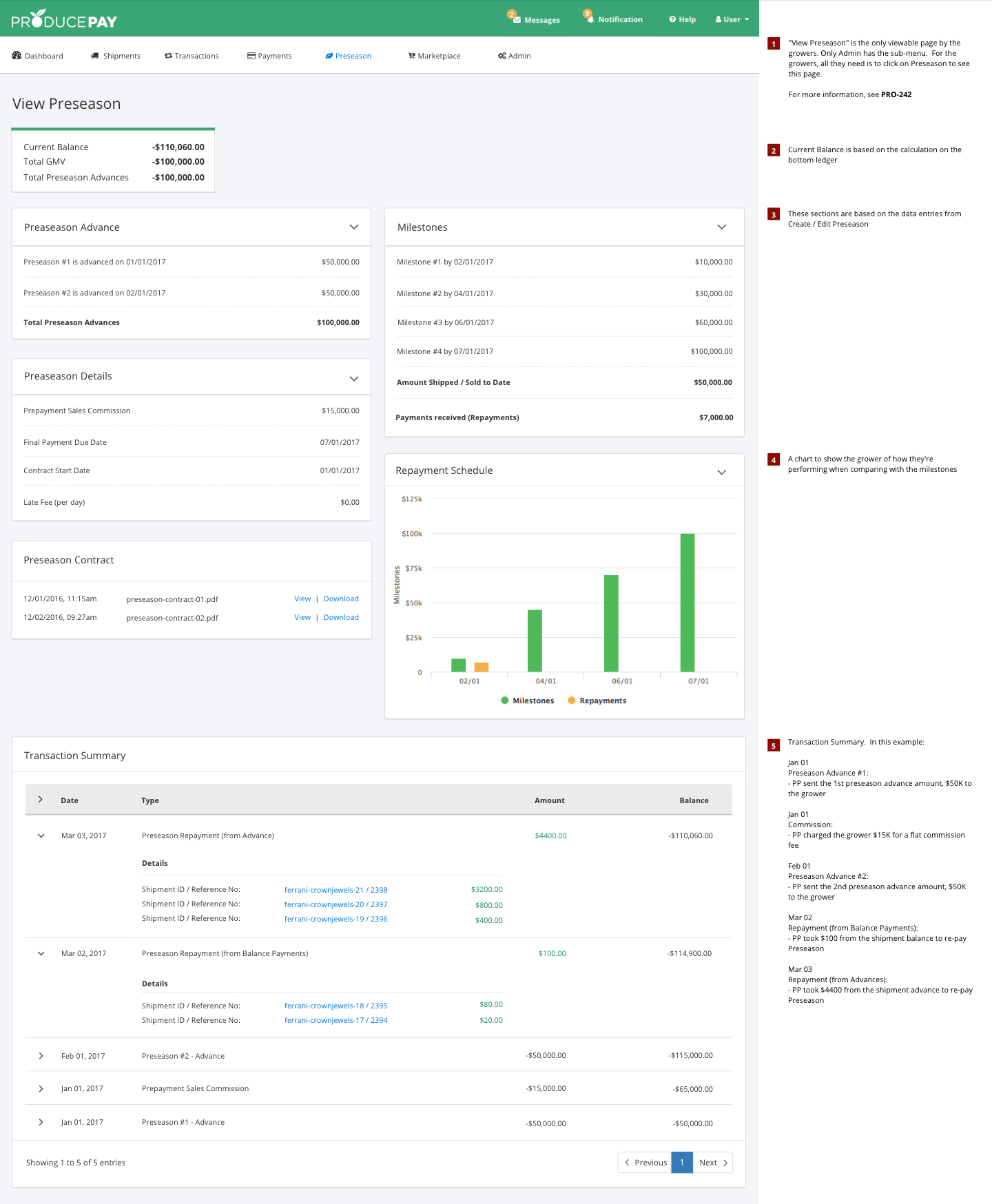Click the Next pagination button
The width and height of the screenshot is (992, 1204).
pyautogui.click(x=712, y=1163)
